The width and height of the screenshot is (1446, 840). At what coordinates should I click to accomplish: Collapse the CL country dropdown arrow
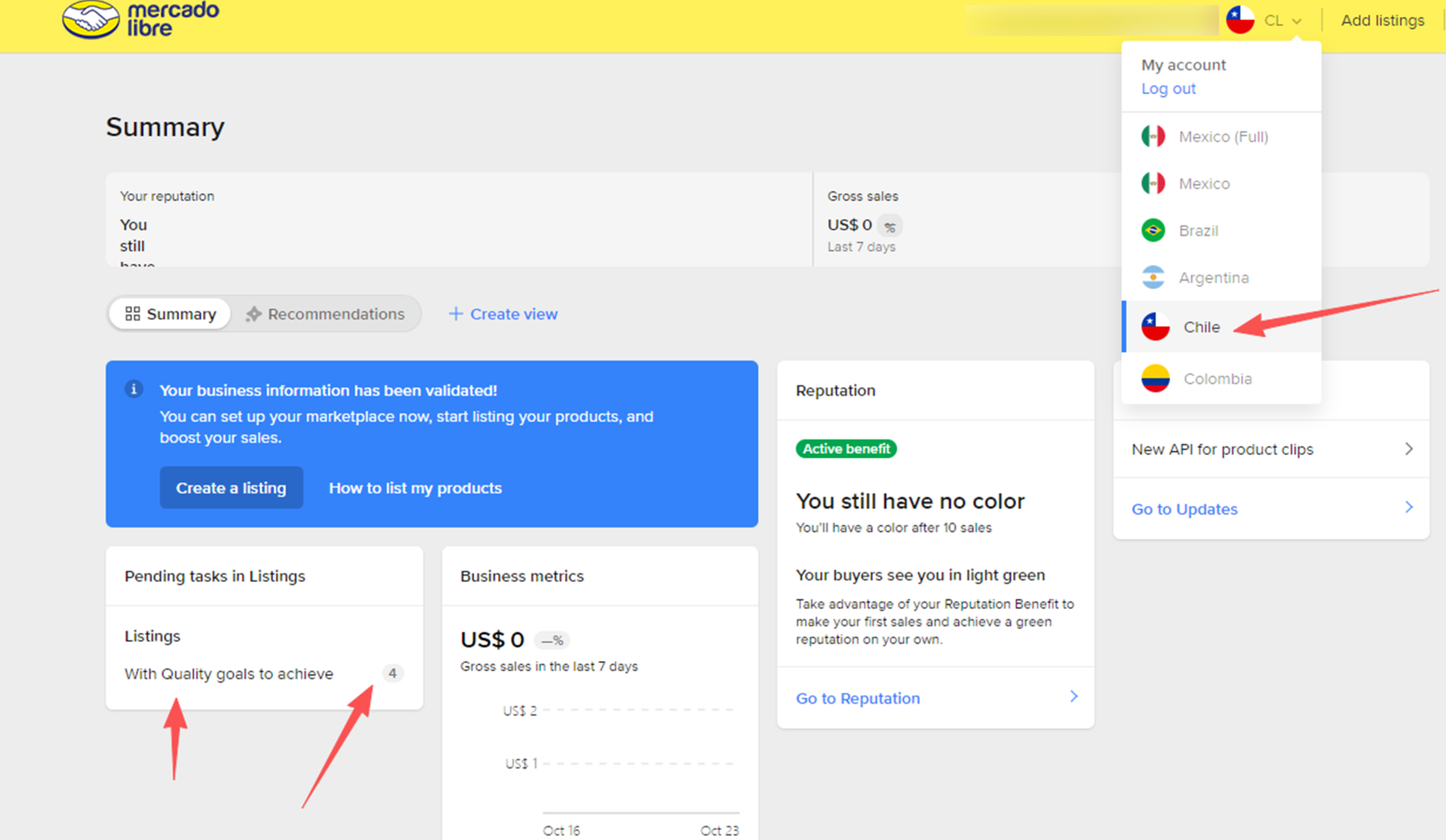1297,21
